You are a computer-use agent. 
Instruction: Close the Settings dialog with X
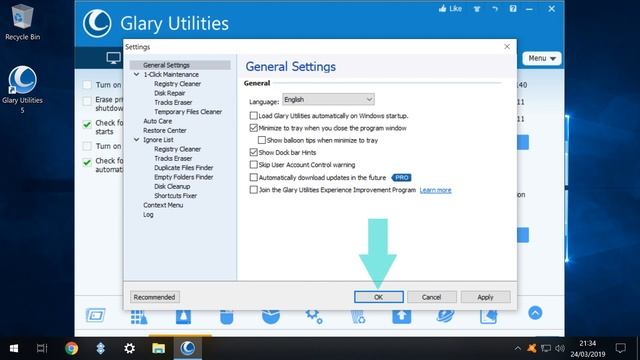coord(507,47)
